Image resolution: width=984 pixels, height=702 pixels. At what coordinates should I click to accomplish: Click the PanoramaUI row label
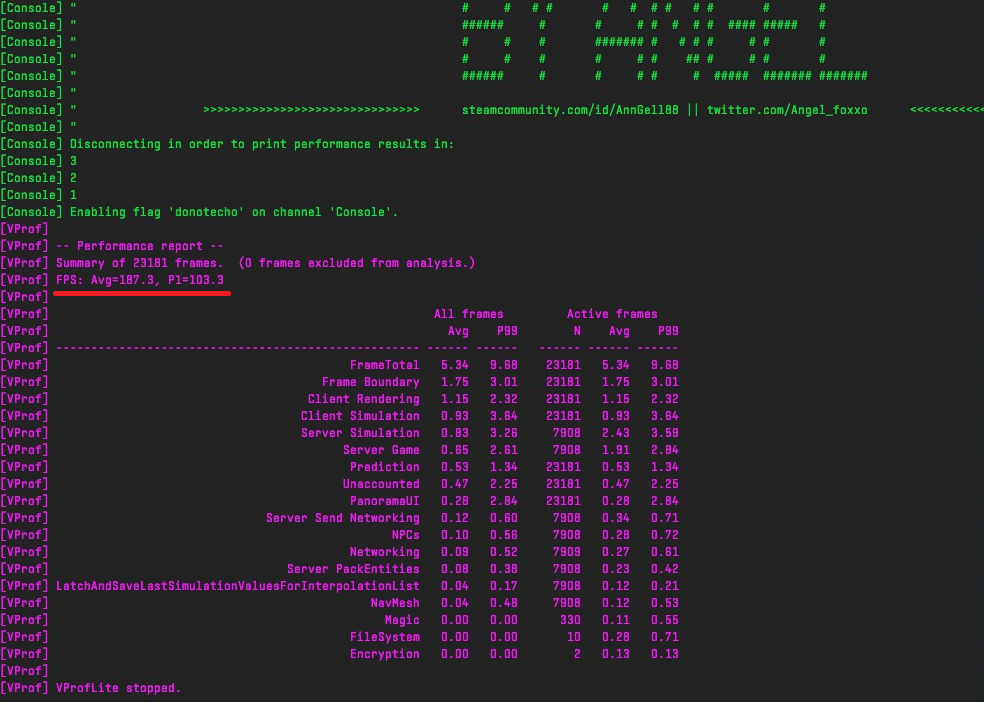tap(384, 501)
